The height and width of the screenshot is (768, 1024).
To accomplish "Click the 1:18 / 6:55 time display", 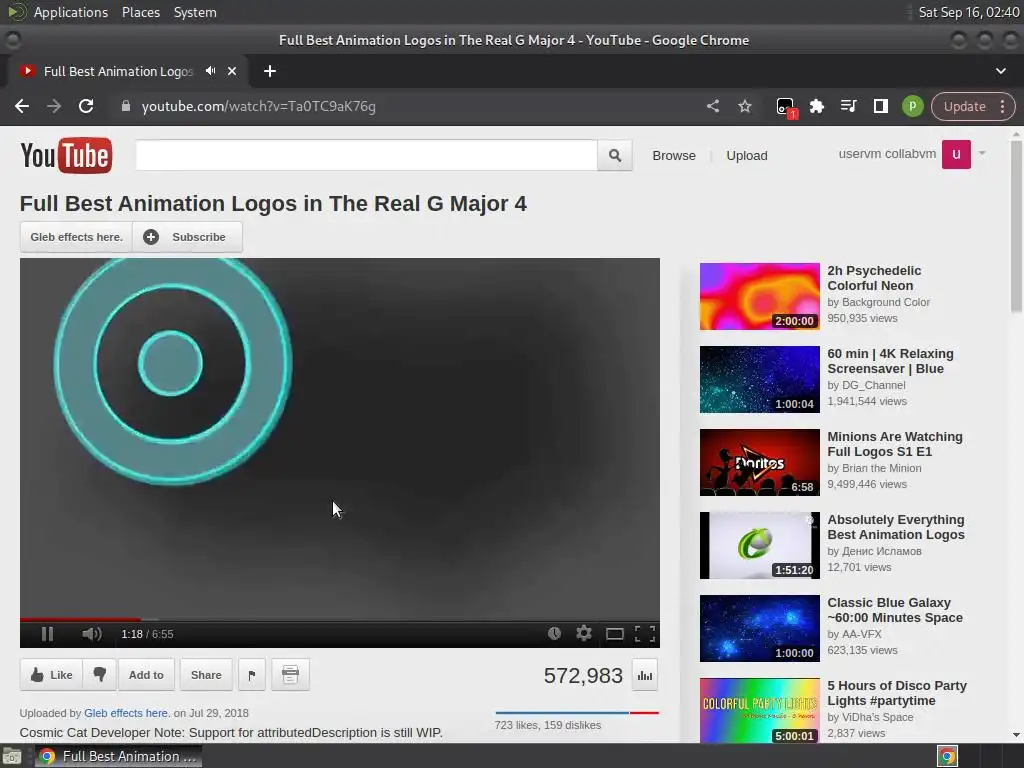I will [147, 634].
